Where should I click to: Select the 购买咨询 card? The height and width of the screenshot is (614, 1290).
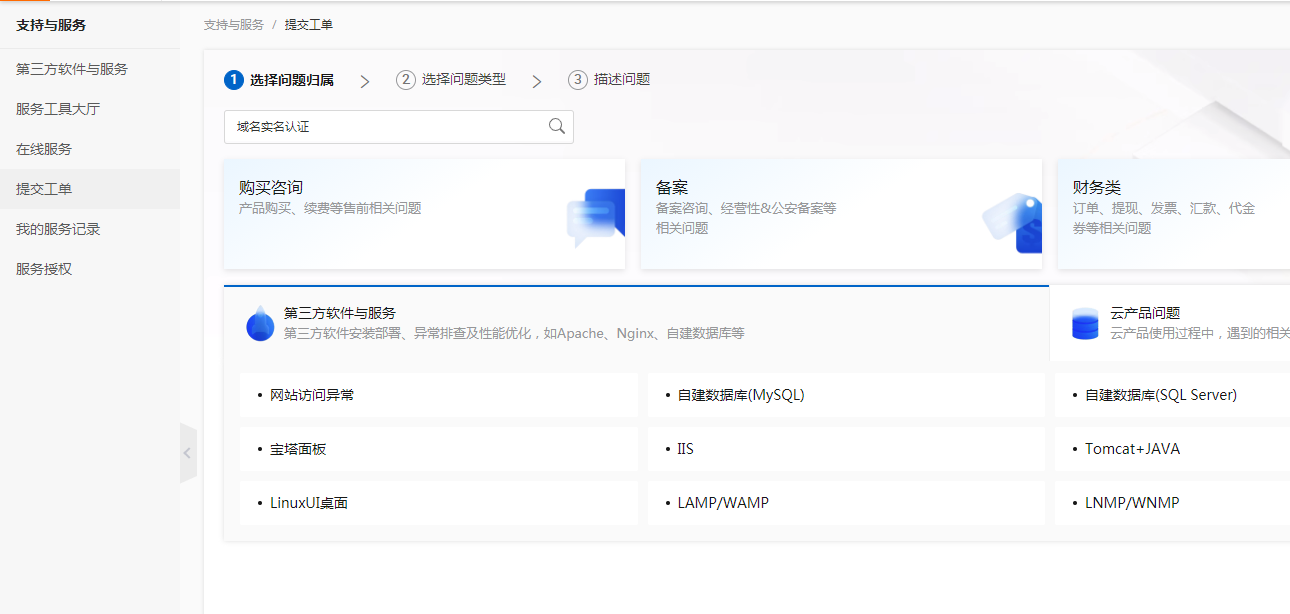tap(424, 214)
